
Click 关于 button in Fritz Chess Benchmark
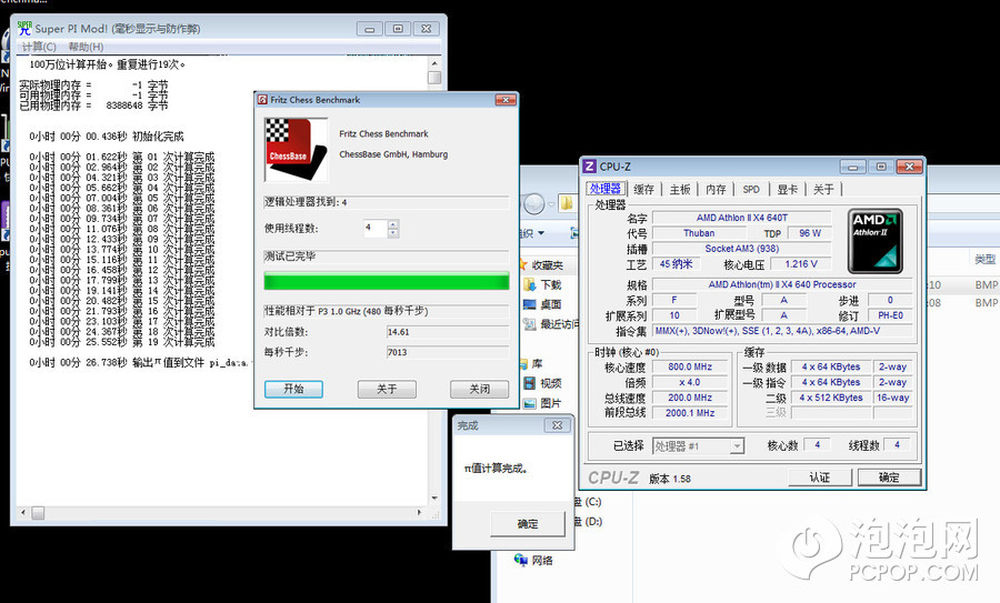pos(386,389)
